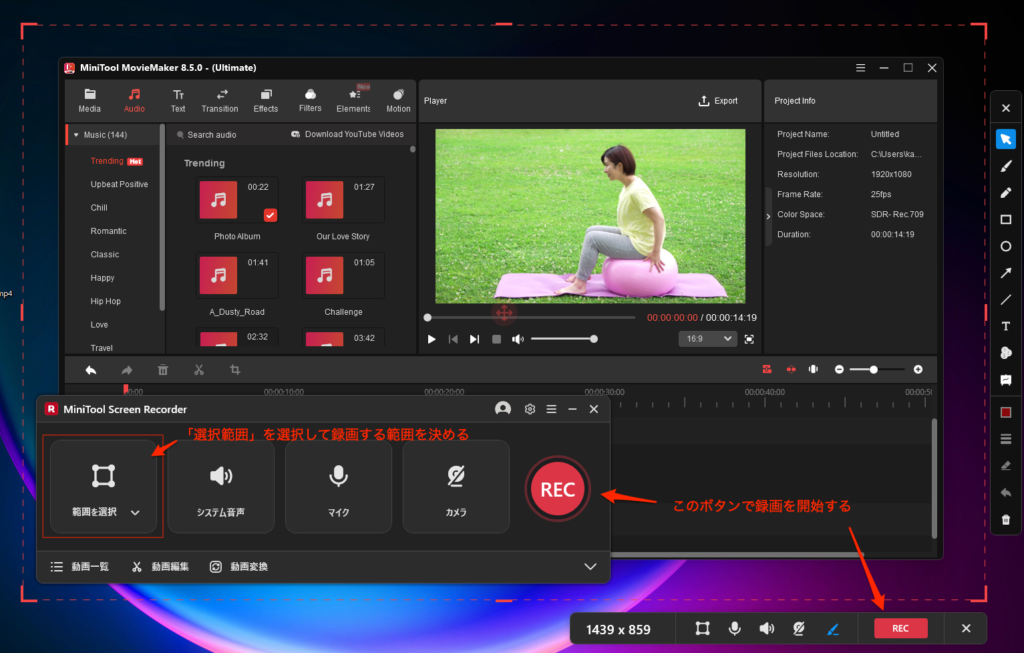The width and height of the screenshot is (1024, 653).
Task: Click the player volume slider
Action: (562, 339)
